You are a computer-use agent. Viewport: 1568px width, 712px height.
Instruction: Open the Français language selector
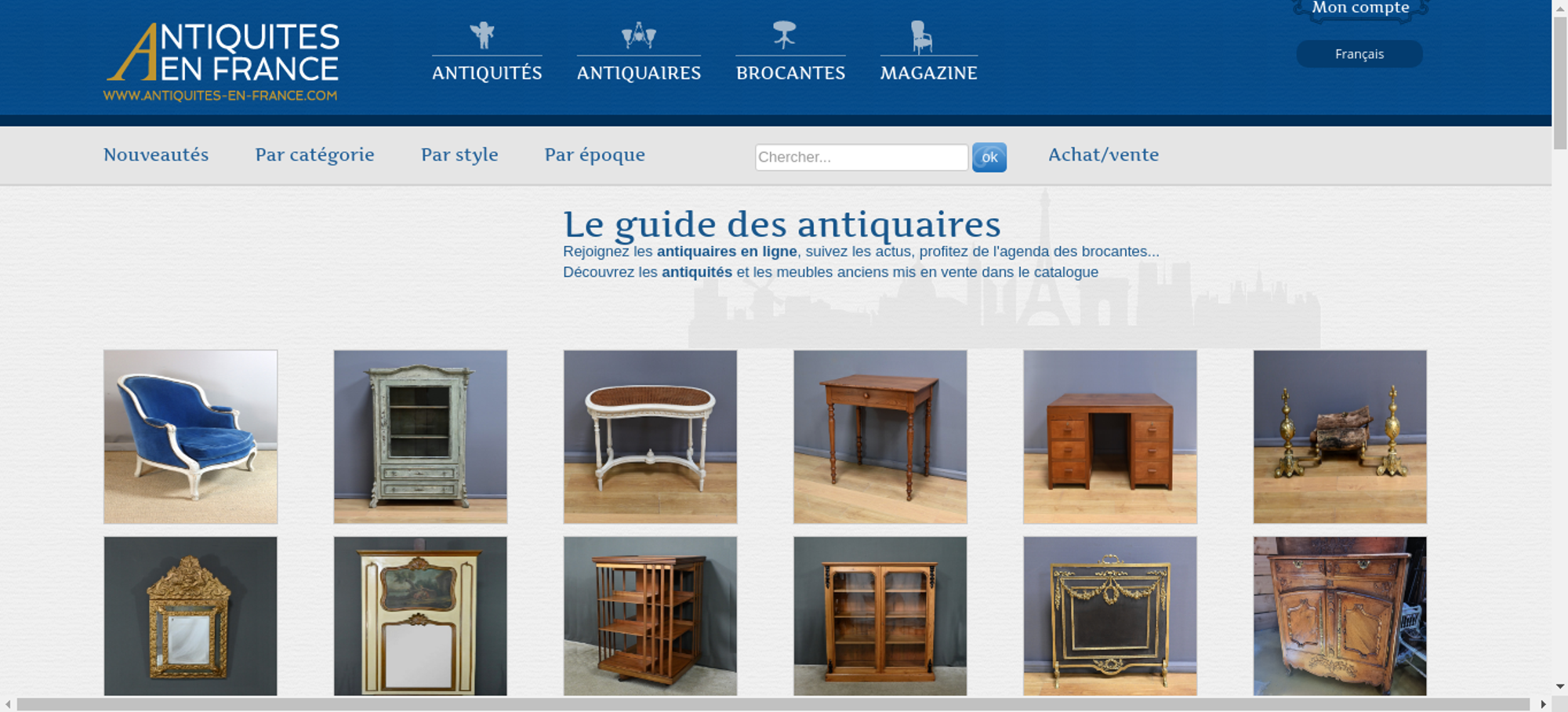click(1359, 54)
